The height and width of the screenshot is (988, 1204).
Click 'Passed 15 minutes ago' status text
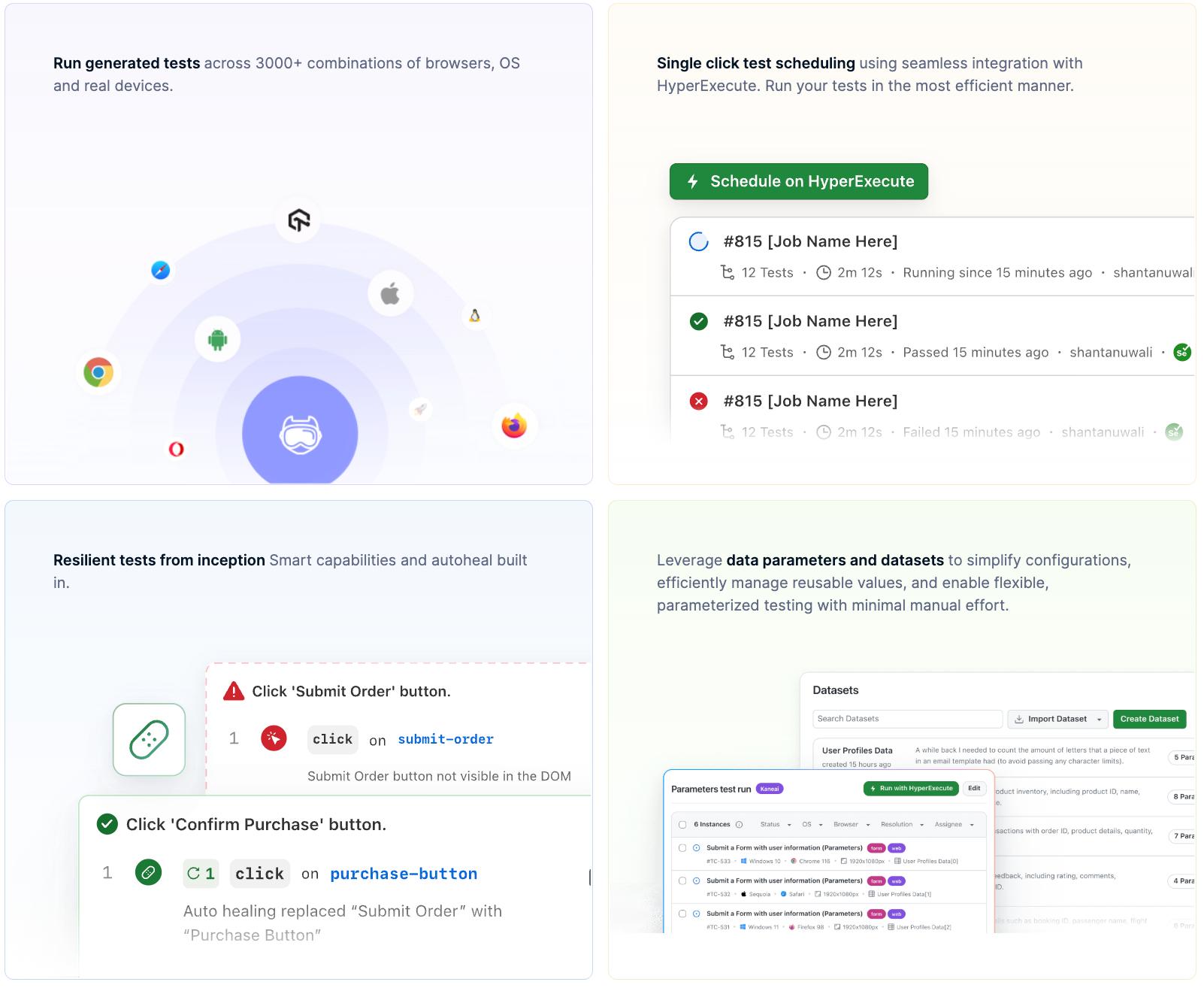point(976,352)
